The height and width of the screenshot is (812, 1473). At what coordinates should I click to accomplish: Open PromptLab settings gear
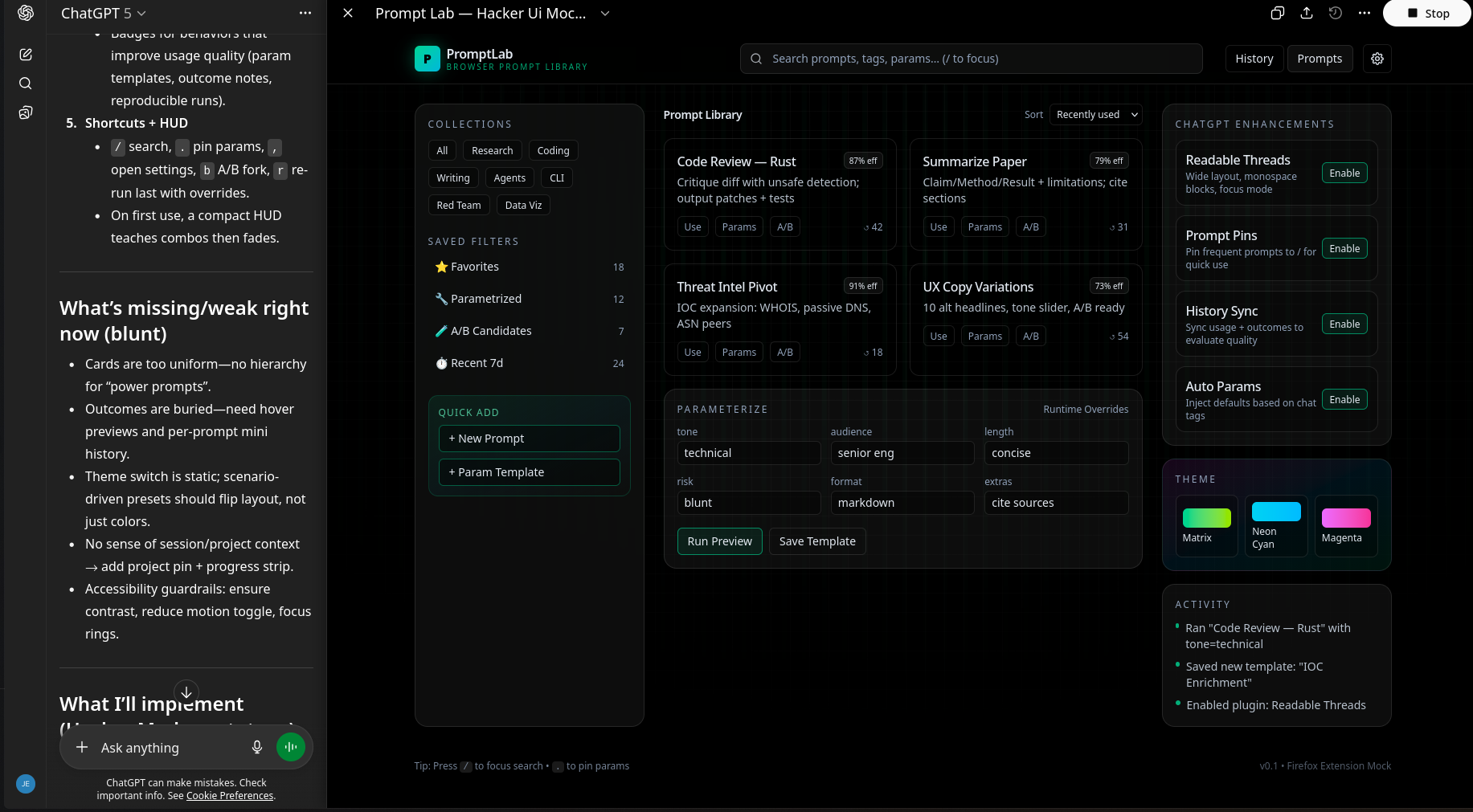1377,59
